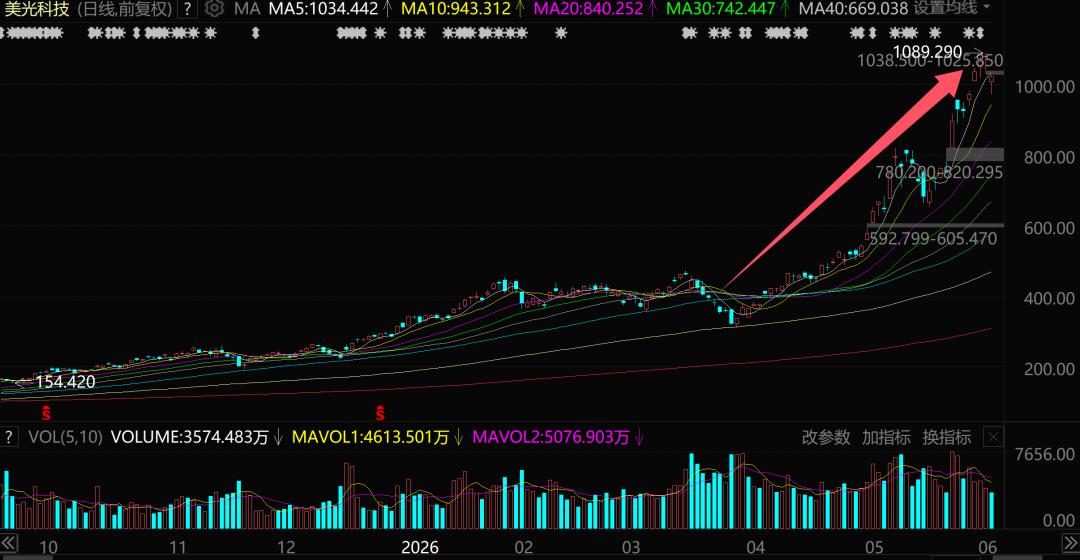The width and height of the screenshot is (1080, 560).
Task: Click the 800.00 price axis value
Action: tap(1049, 158)
